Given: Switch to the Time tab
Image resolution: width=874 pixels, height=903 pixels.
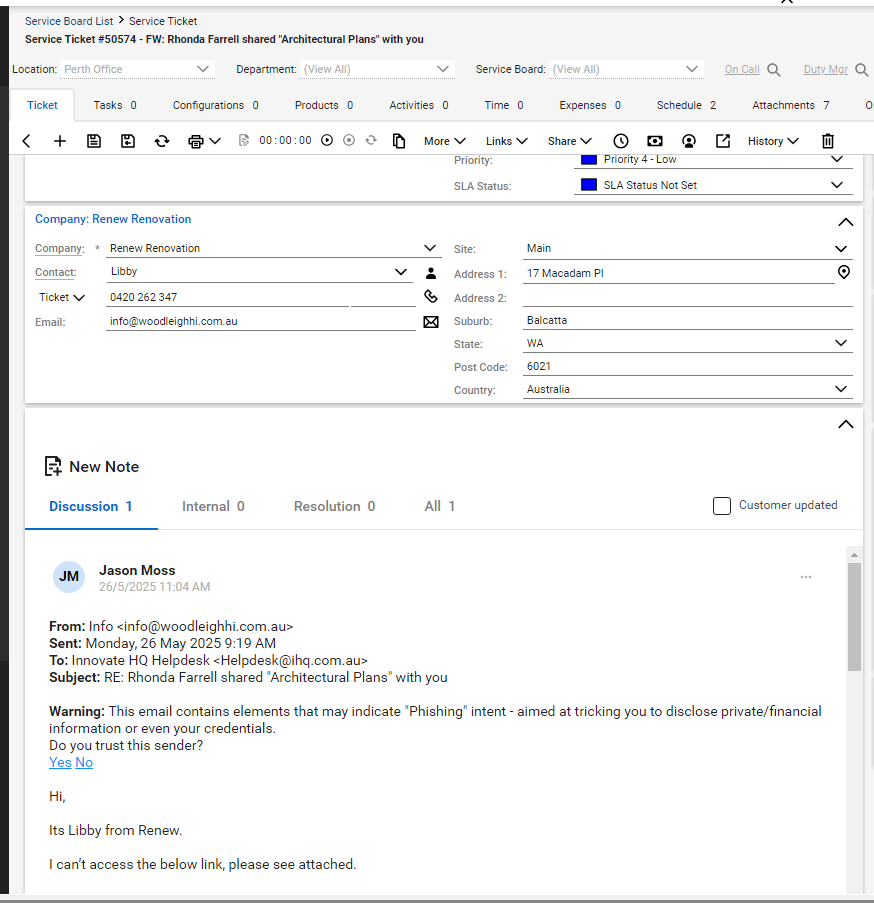Looking at the screenshot, I should (504, 105).
